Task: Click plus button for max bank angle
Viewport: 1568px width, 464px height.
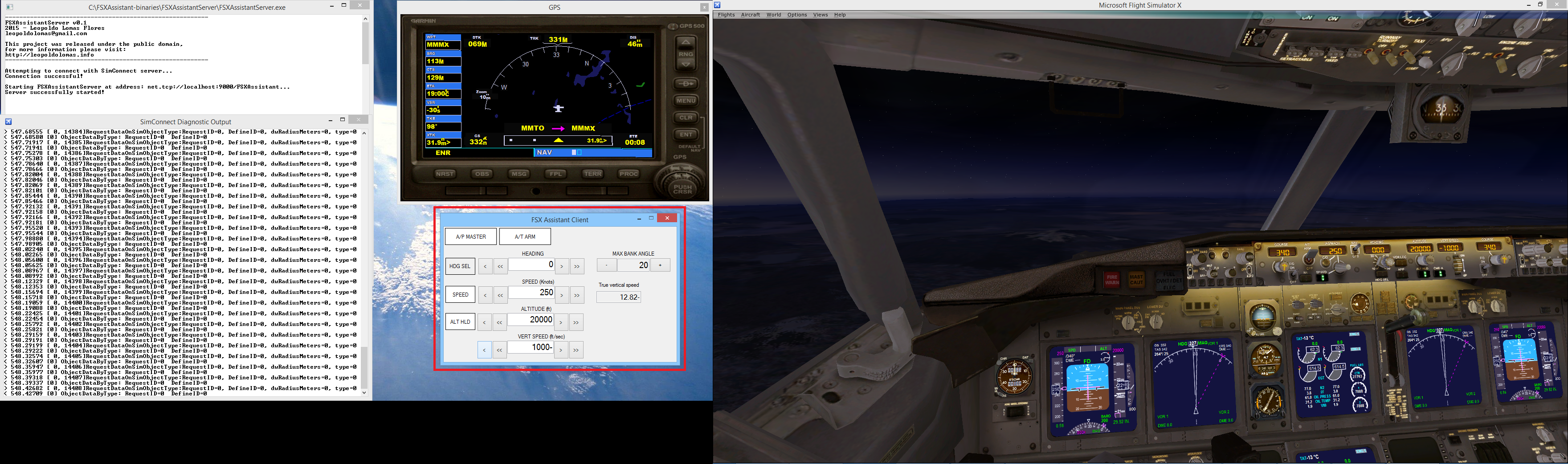Action: 661,265
